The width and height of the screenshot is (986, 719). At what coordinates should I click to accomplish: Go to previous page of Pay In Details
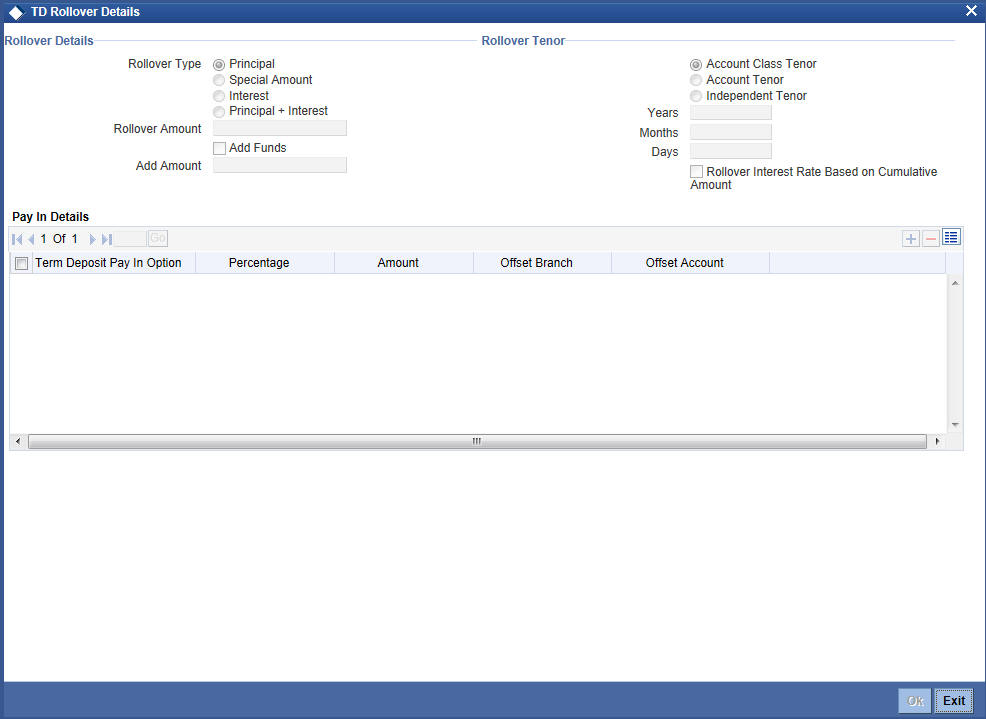click(31, 239)
